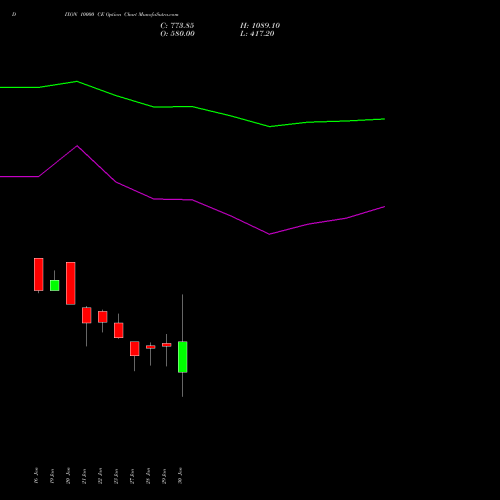Click the "D" label at top left

pyautogui.click(x=14, y=15)
